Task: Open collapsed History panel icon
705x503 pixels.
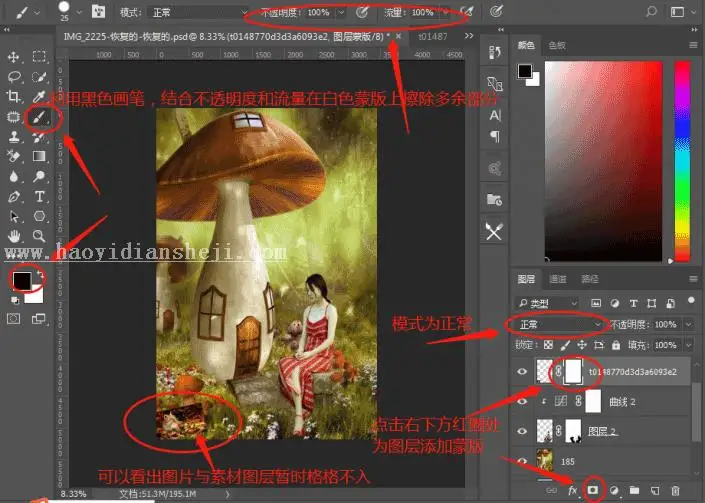Action: (x=495, y=52)
